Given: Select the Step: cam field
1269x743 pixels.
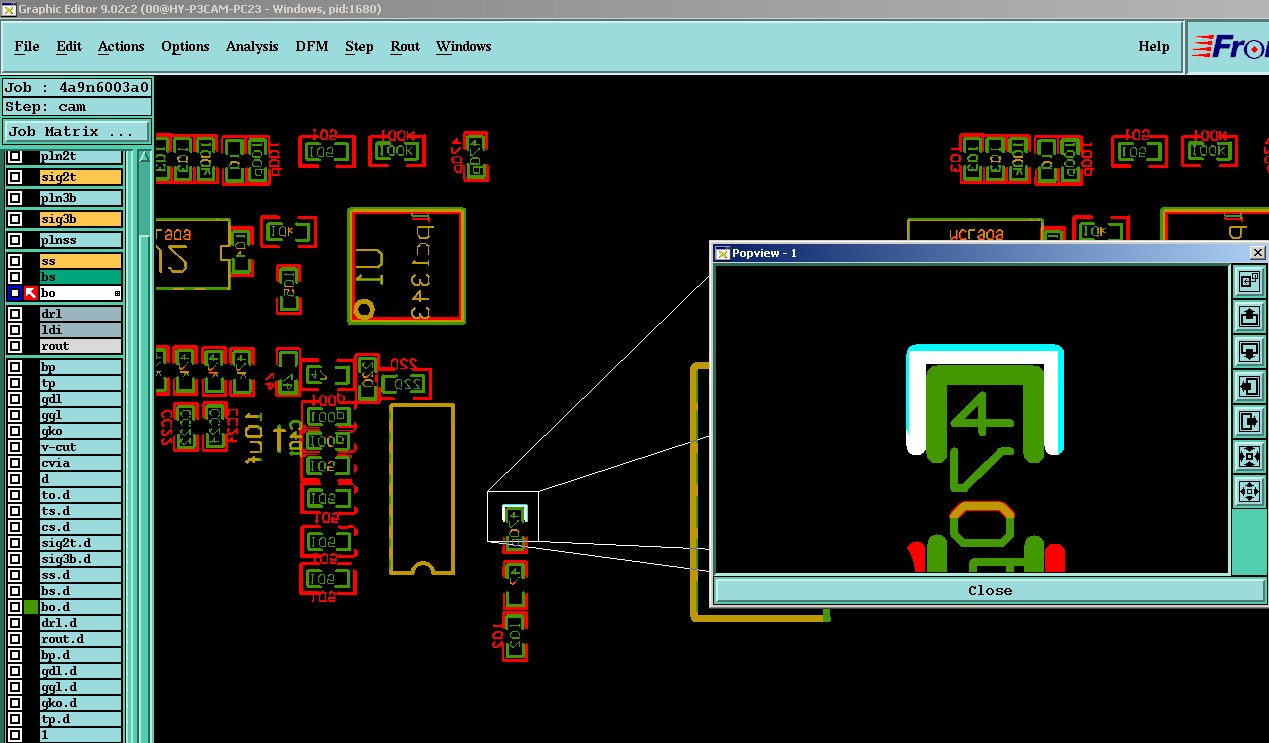Looking at the screenshot, I should tap(77, 107).
